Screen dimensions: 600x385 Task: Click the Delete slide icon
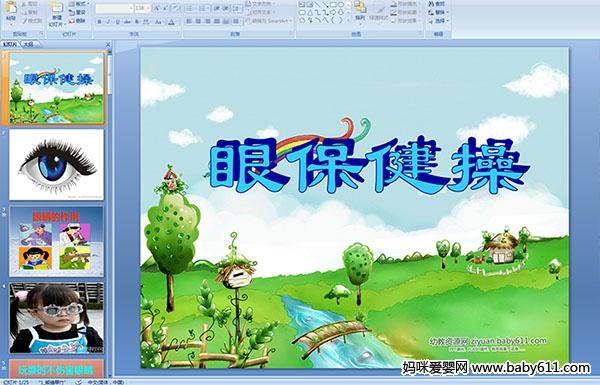point(78,21)
